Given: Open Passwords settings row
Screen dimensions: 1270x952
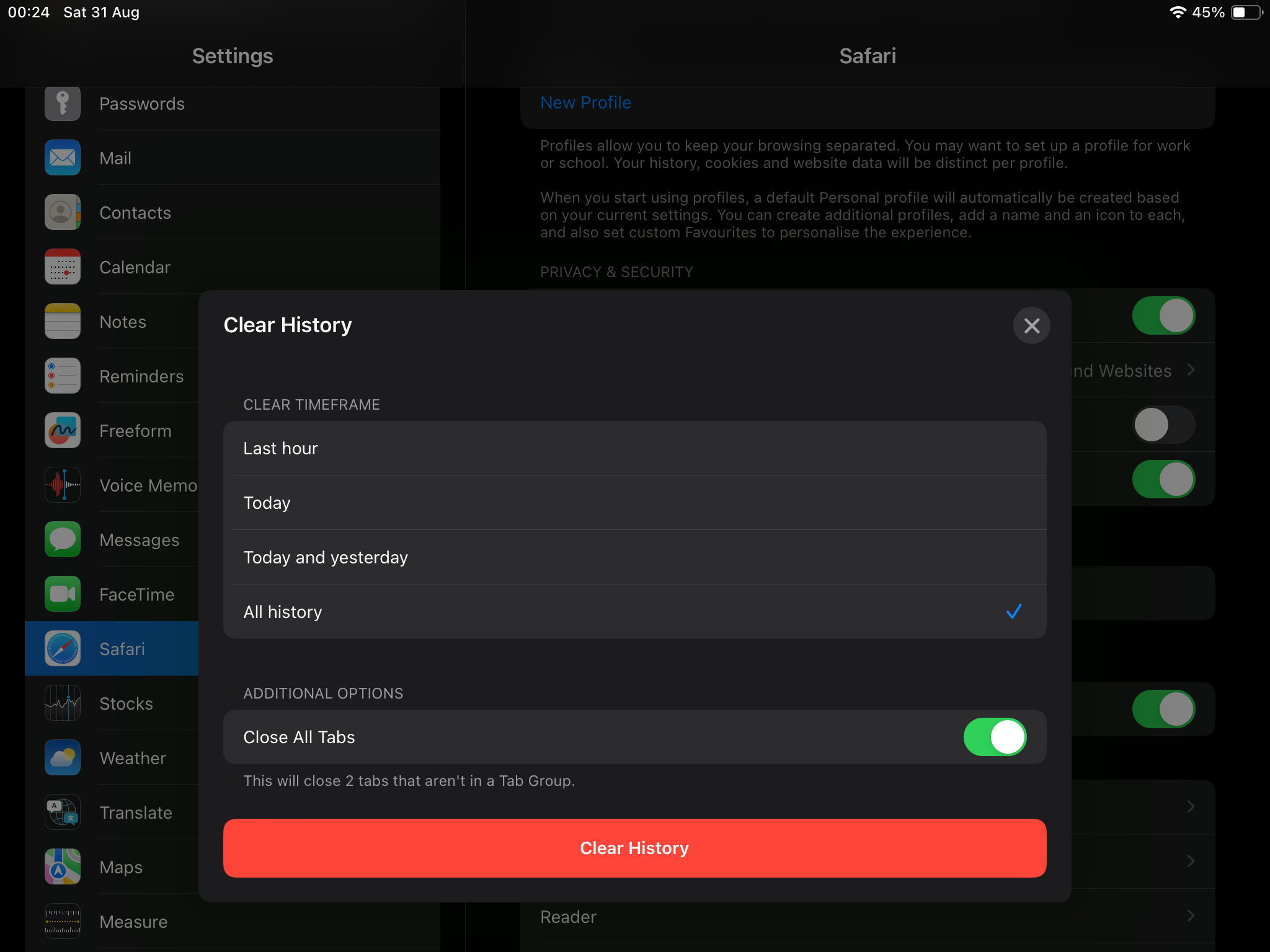Looking at the screenshot, I should [x=233, y=103].
